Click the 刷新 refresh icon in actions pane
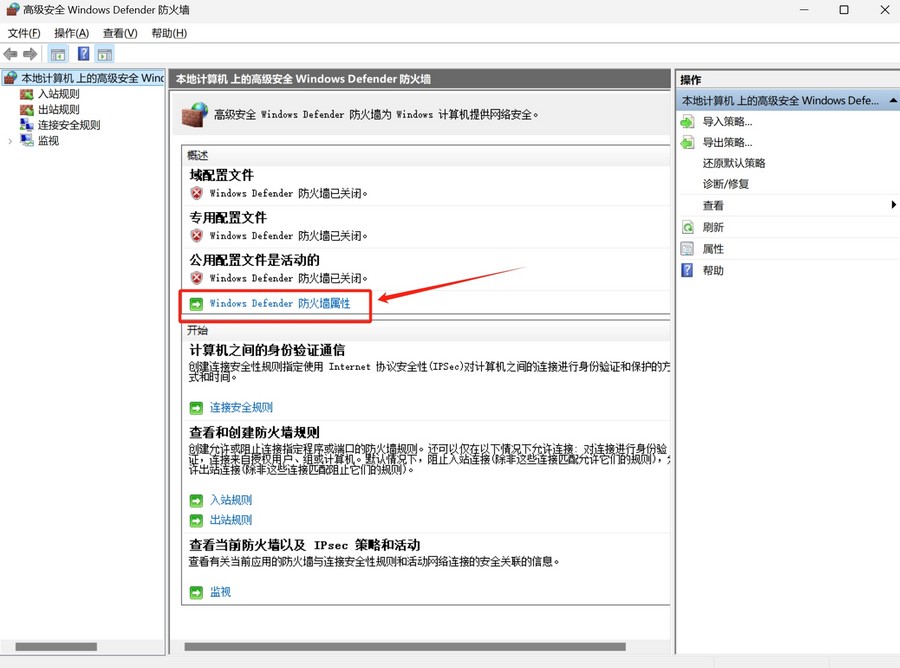The height and width of the screenshot is (668, 900). click(x=687, y=227)
